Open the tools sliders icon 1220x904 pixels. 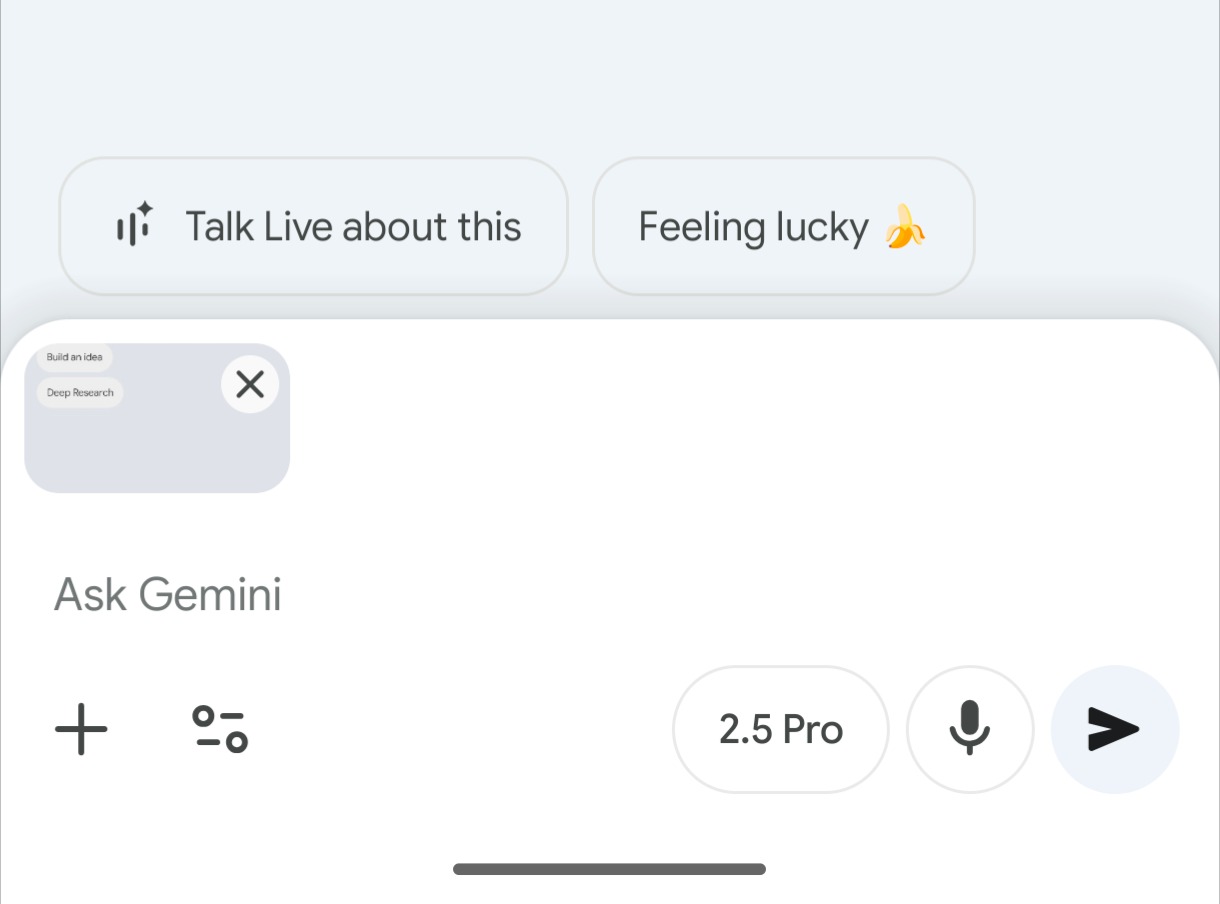pyautogui.click(x=220, y=729)
